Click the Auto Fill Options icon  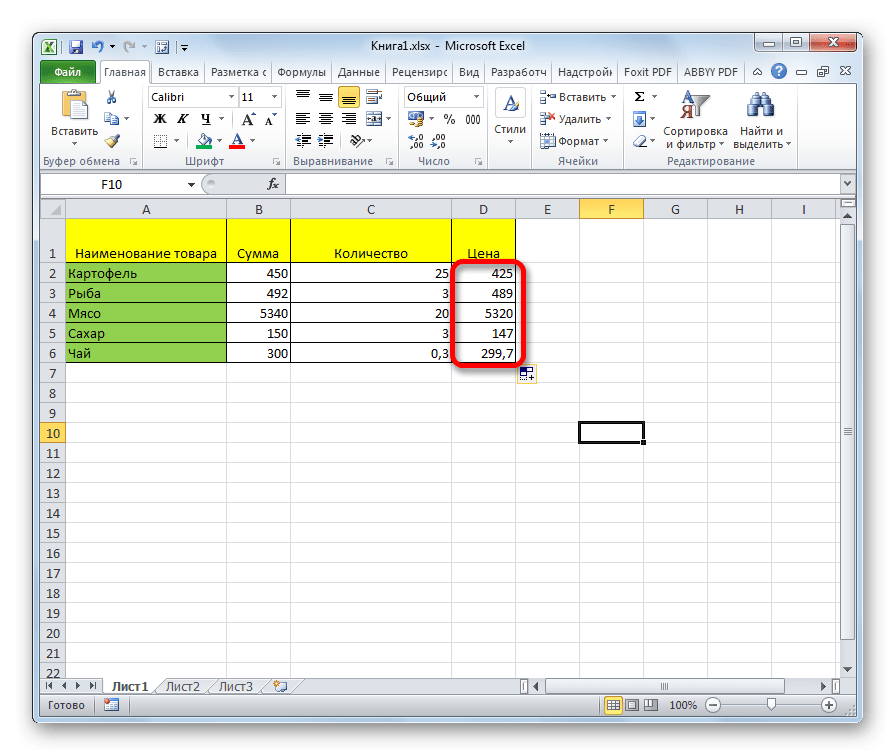point(527,374)
